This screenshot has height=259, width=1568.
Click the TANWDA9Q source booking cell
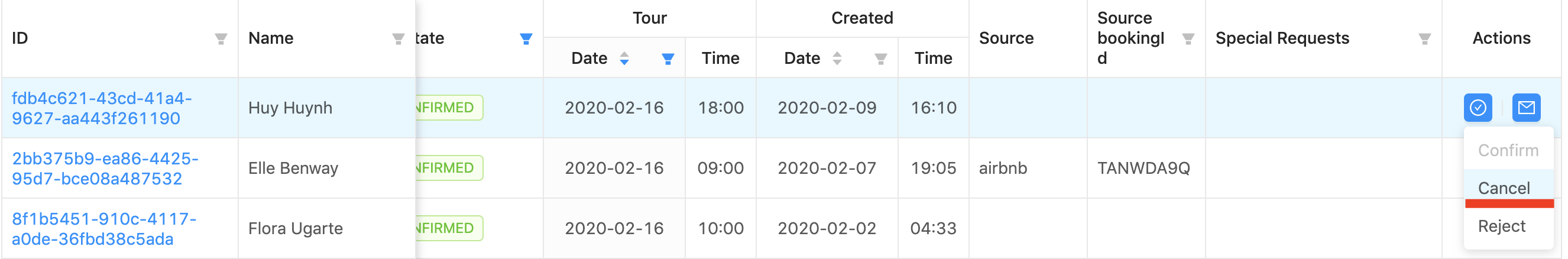(x=1143, y=168)
